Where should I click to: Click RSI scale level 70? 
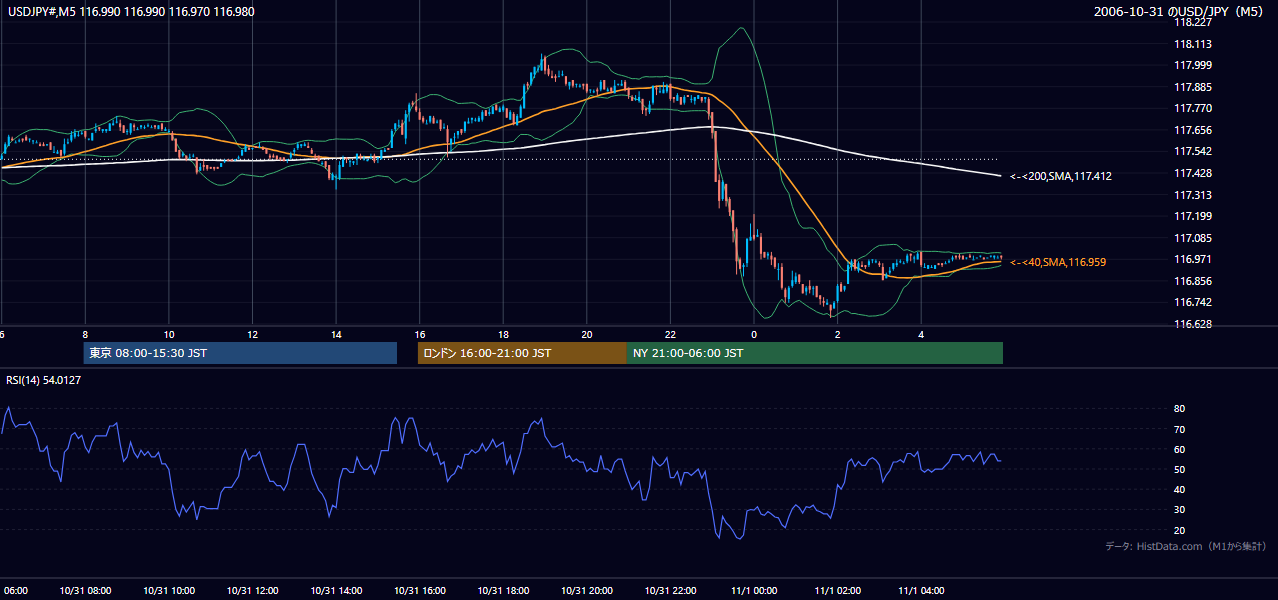coord(1180,429)
